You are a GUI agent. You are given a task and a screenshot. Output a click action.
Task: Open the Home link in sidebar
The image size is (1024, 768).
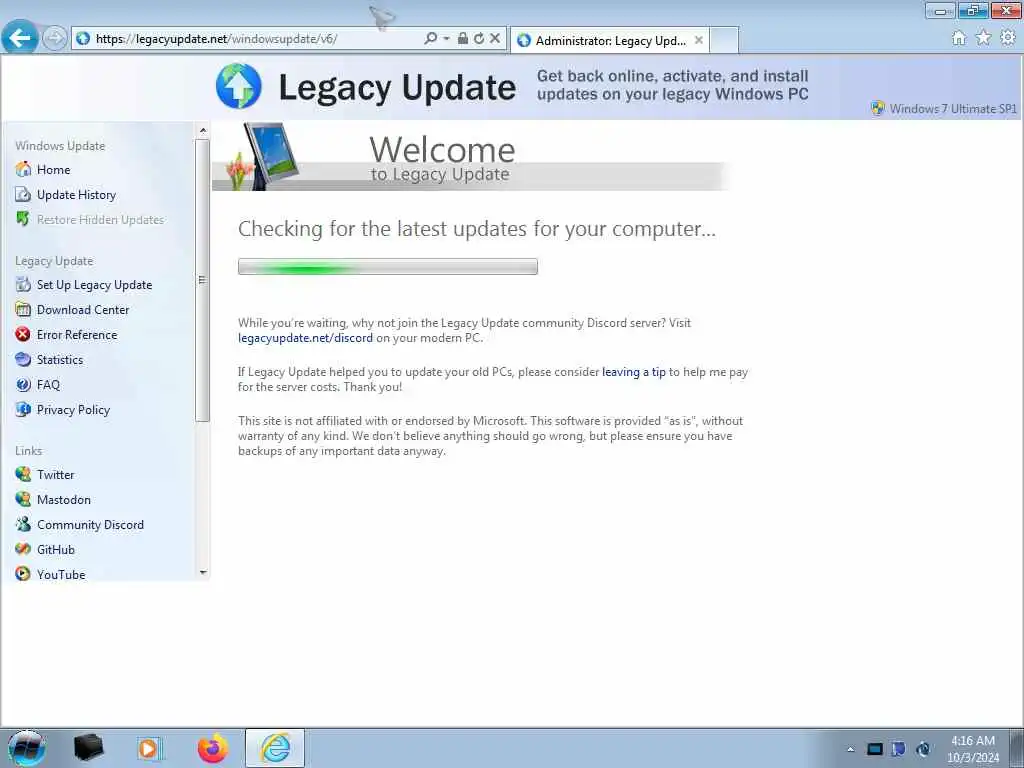[x=54, y=170]
